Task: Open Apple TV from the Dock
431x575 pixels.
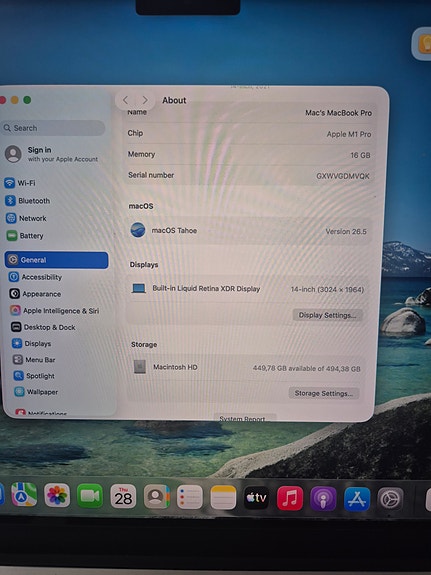Action: point(256,498)
